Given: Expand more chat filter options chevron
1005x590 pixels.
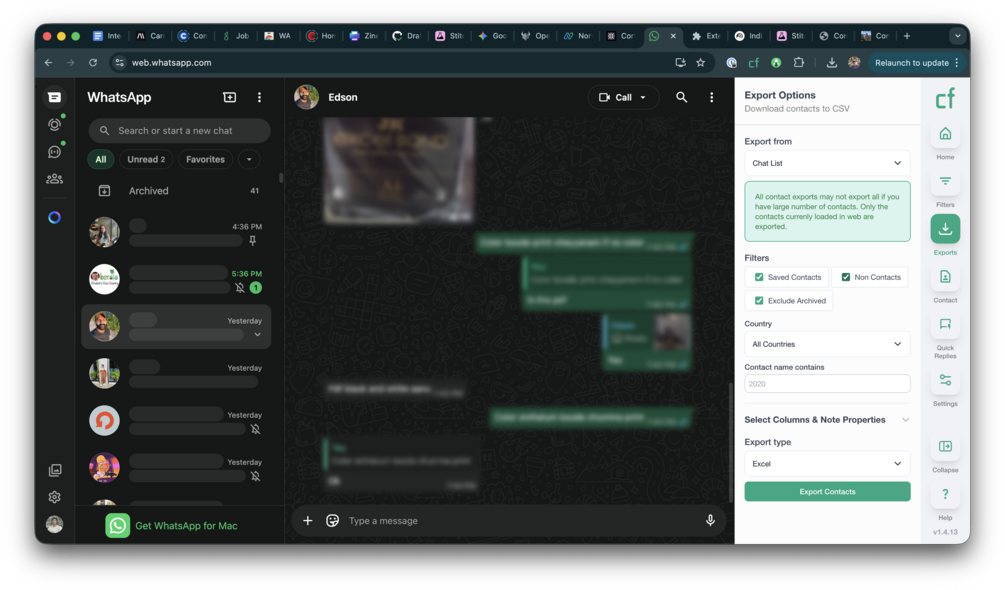Looking at the screenshot, I should (x=249, y=160).
